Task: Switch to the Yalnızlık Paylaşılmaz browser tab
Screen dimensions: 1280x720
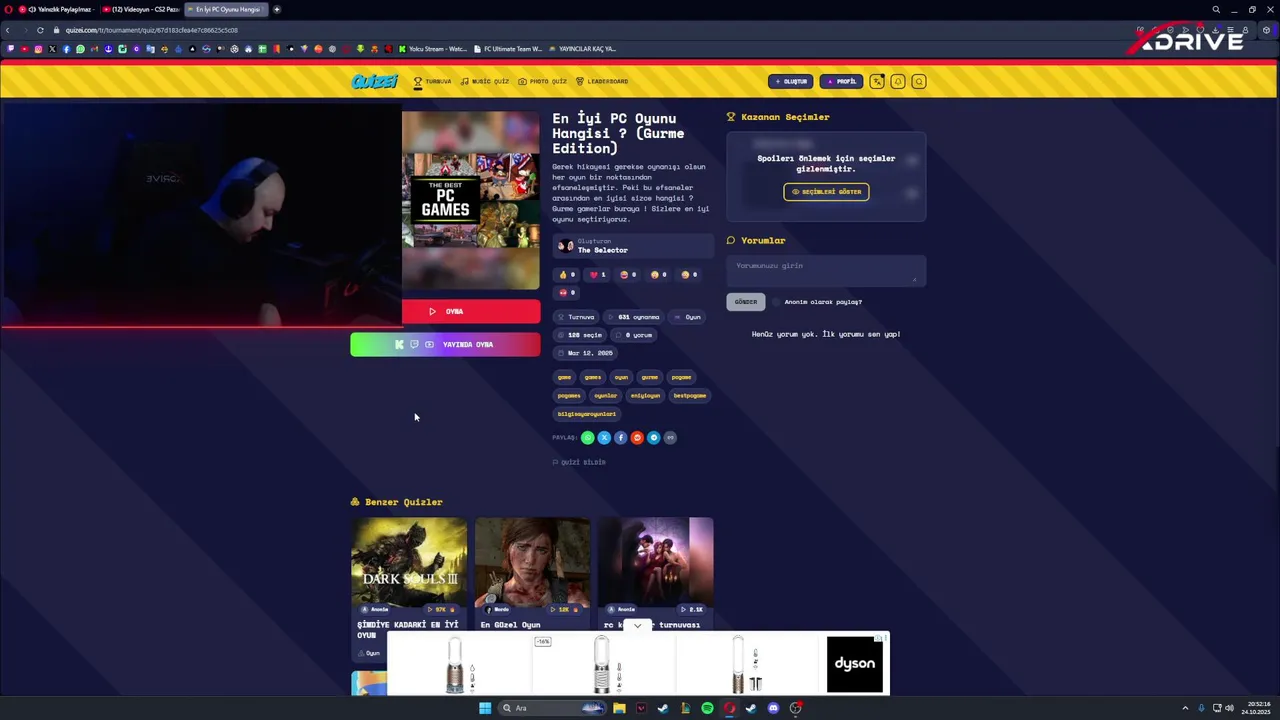Action: pyautogui.click(x=59, y=9)
